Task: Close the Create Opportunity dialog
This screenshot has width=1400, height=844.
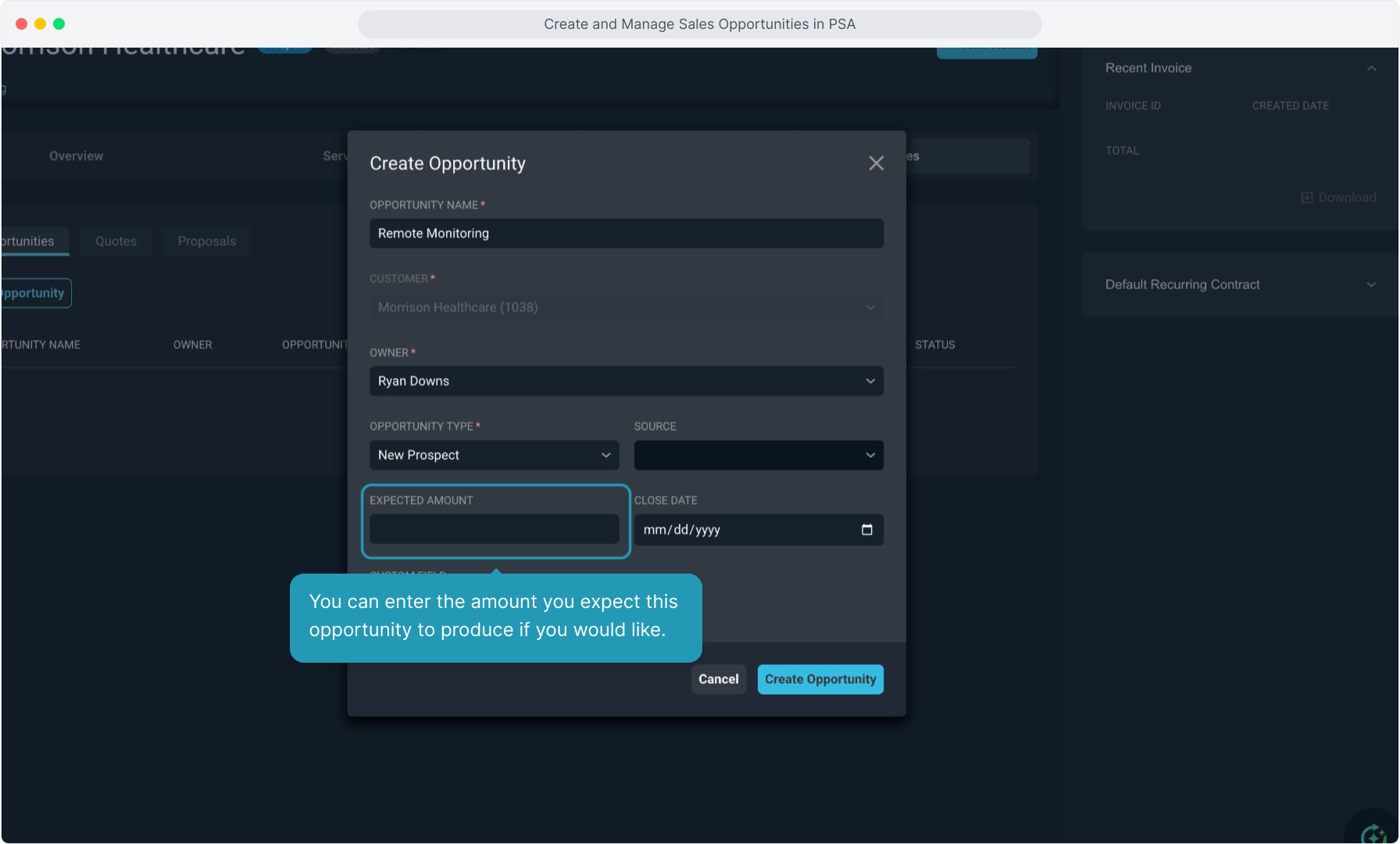Action: pyautogui.click(x=876, y=163)
